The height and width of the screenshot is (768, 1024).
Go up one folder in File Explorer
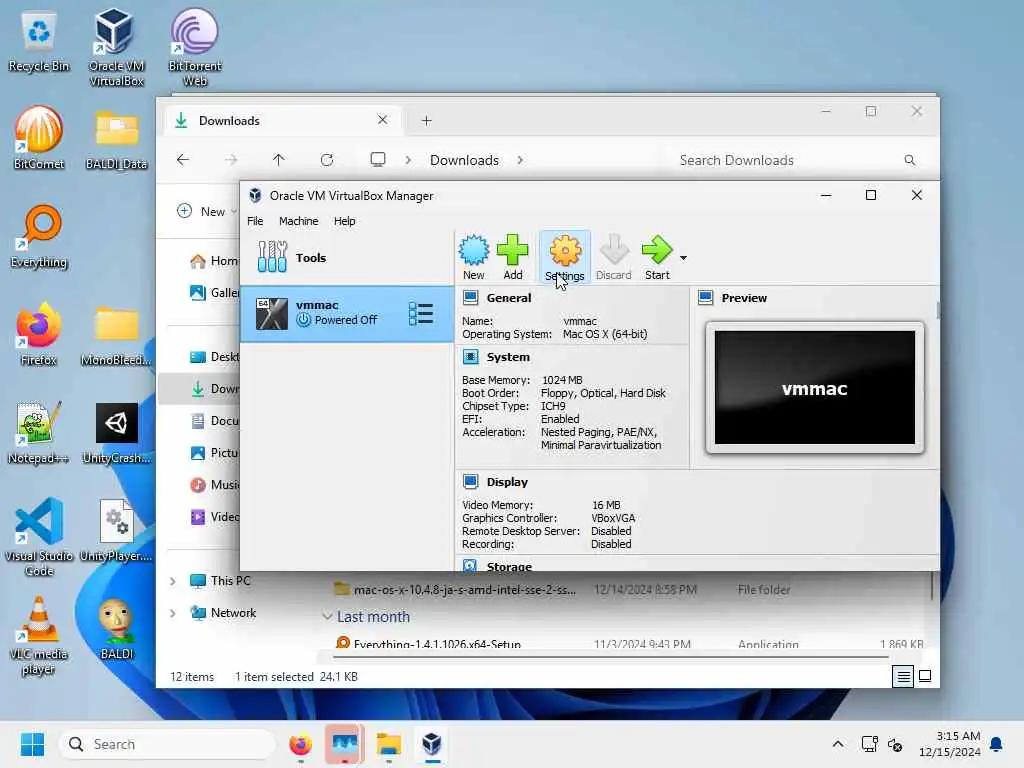279,160
